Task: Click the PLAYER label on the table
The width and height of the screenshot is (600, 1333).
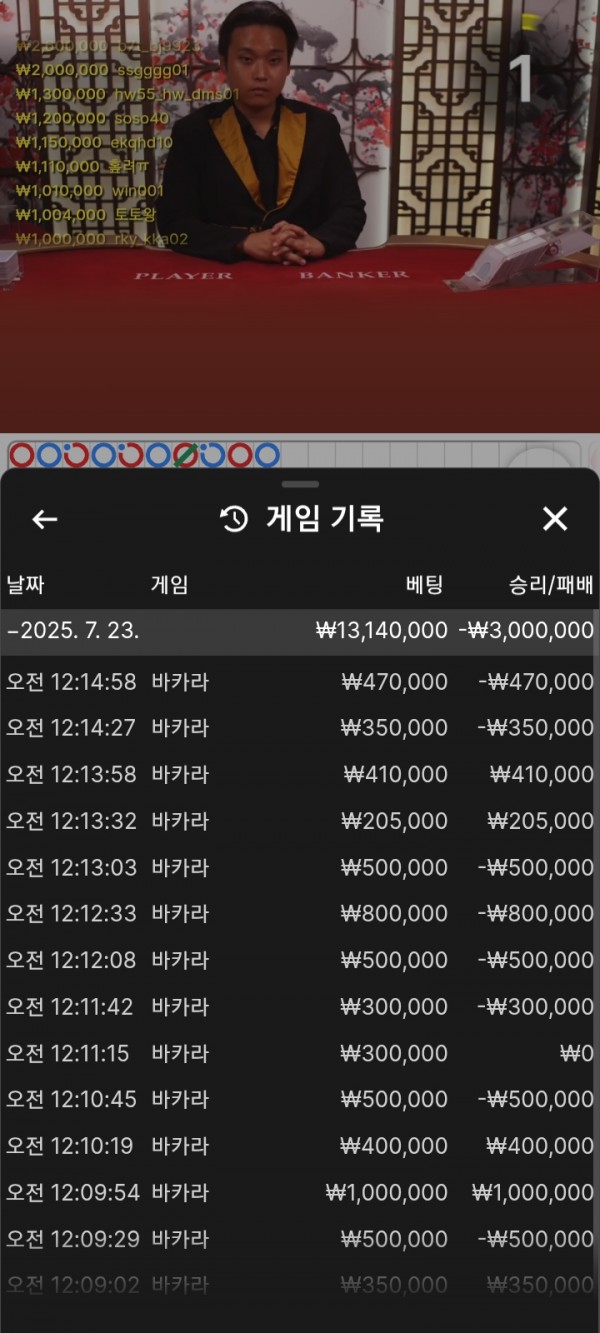Action: point(183,275)
